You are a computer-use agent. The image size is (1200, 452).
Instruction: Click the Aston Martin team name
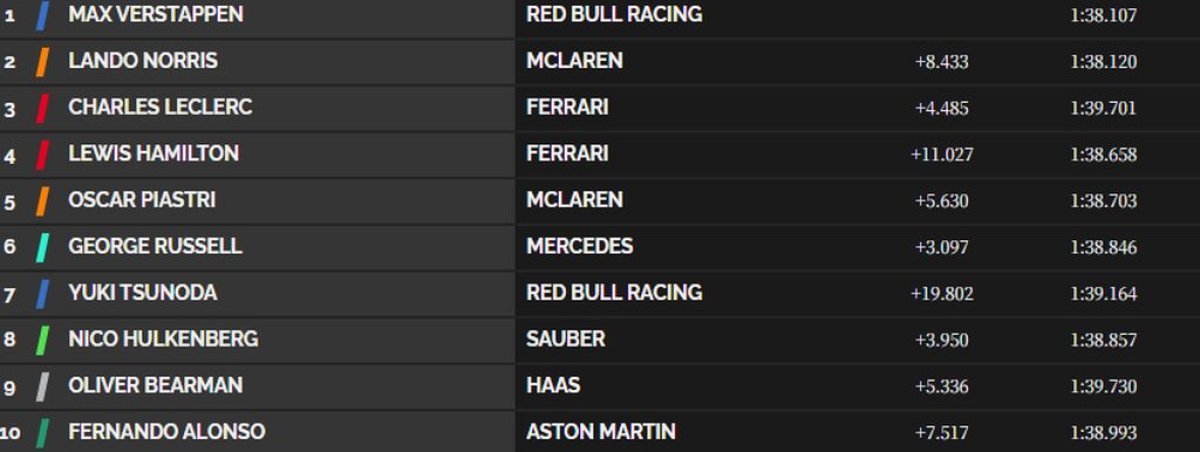(x=600, y=432)
